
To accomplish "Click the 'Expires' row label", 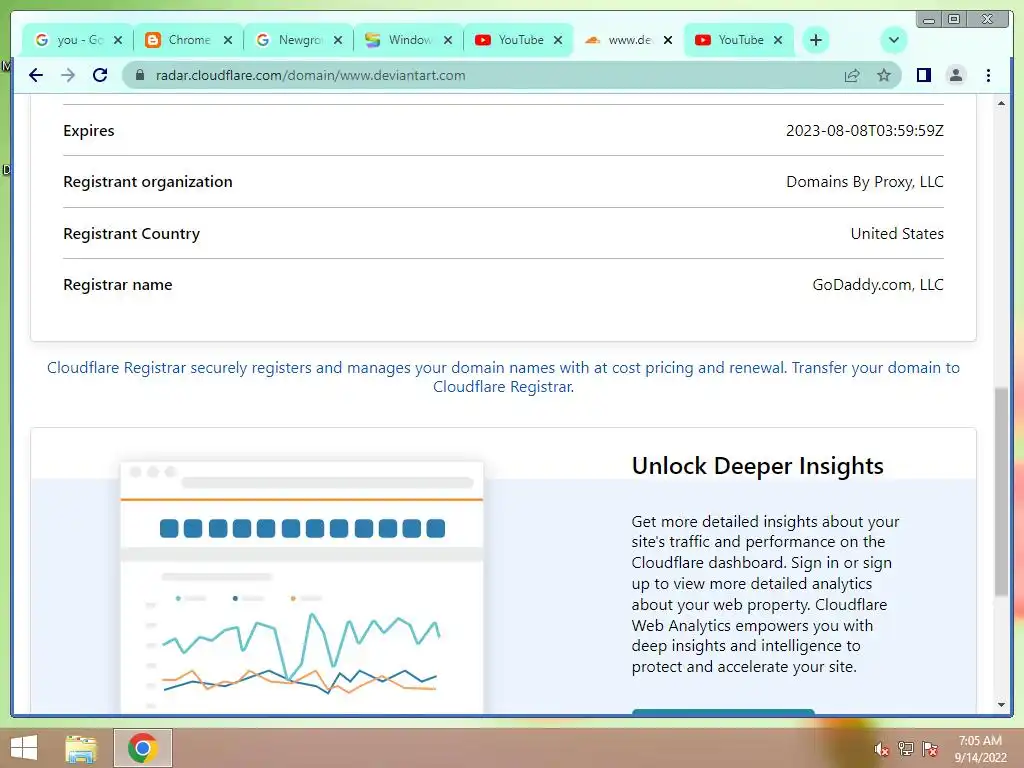I will (x=89, y=131).
